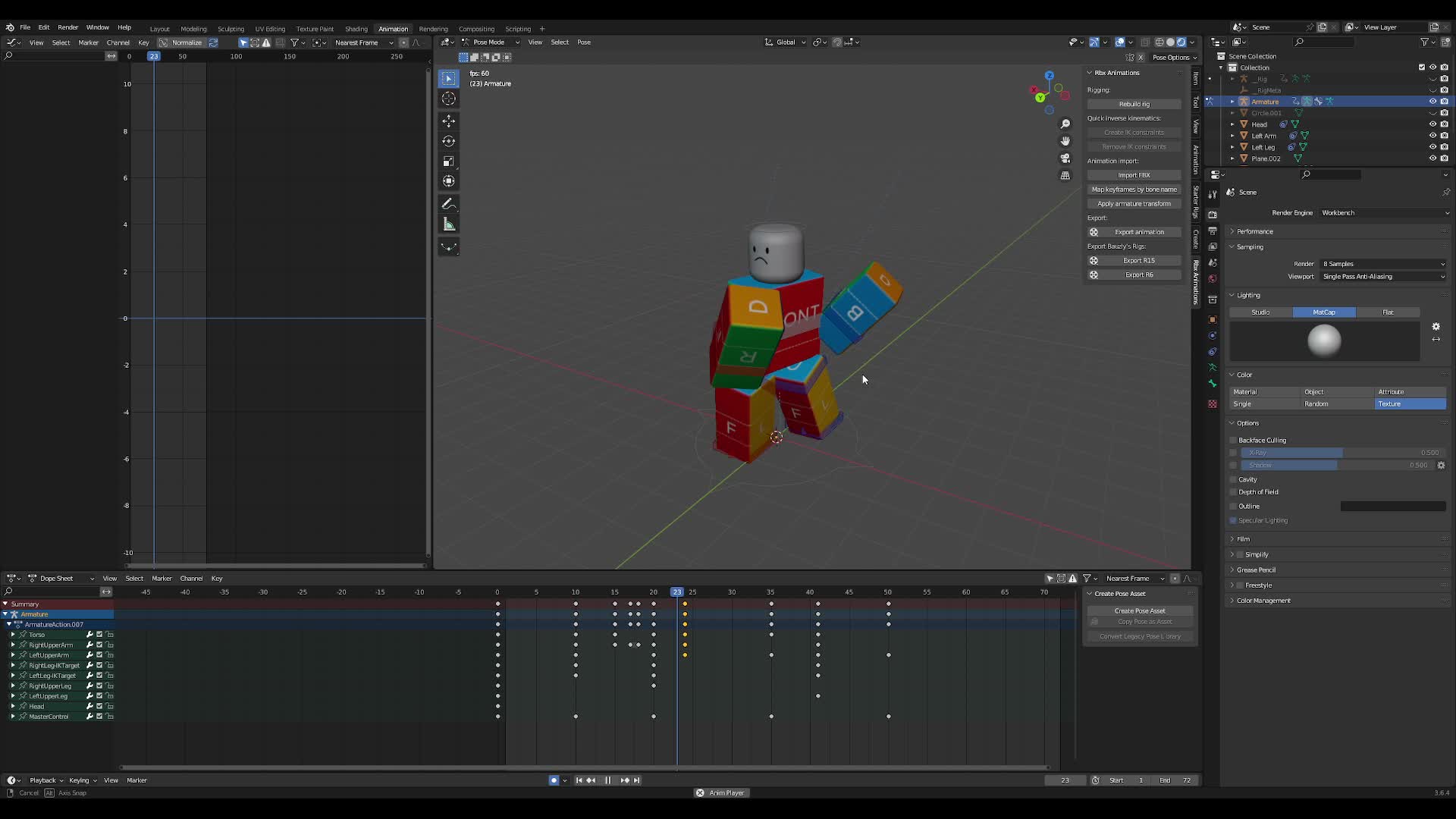Select the Annotate tool

(448, 204)
